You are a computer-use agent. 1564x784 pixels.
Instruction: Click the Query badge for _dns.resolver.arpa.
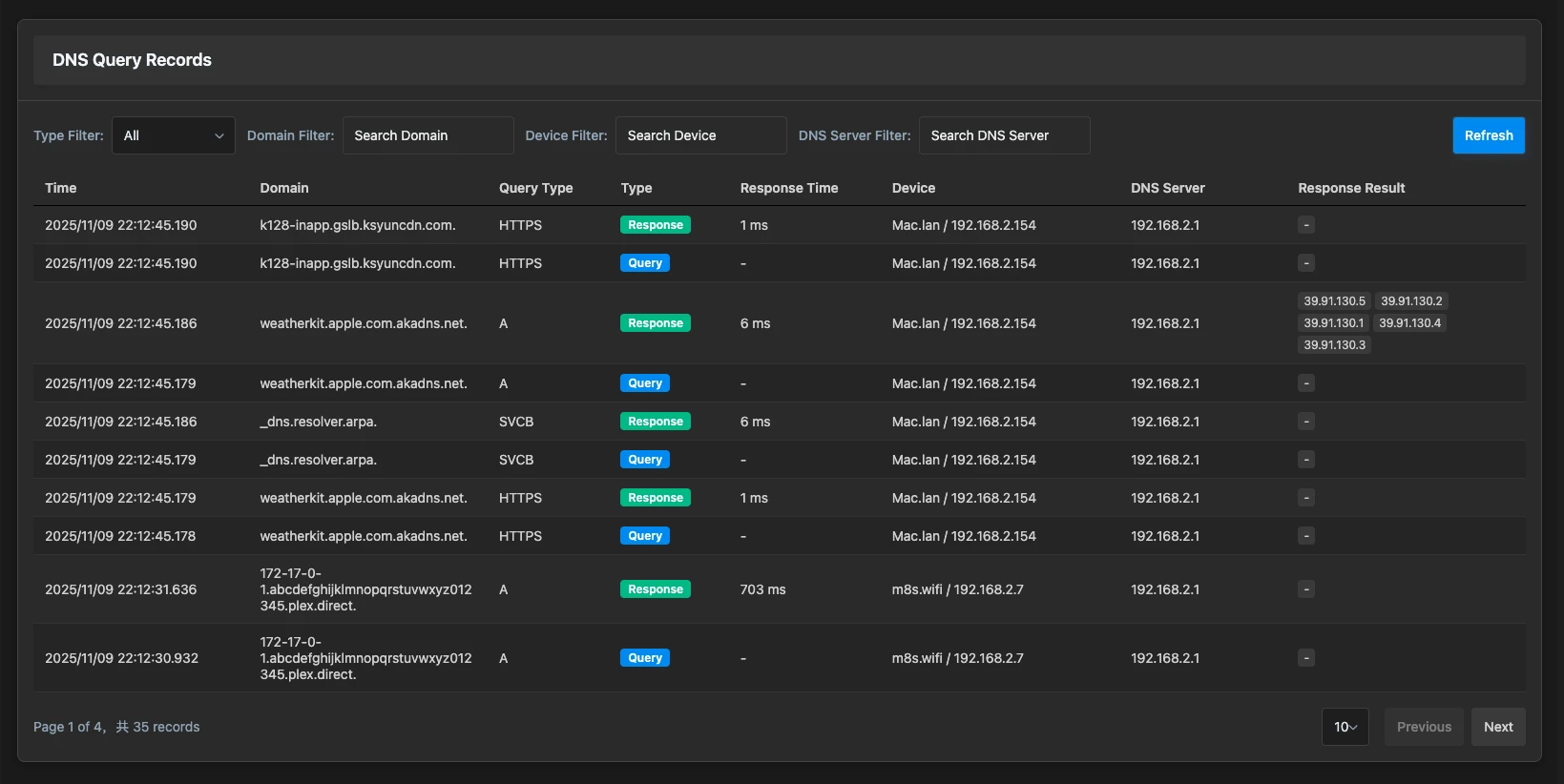coord(644,460)
